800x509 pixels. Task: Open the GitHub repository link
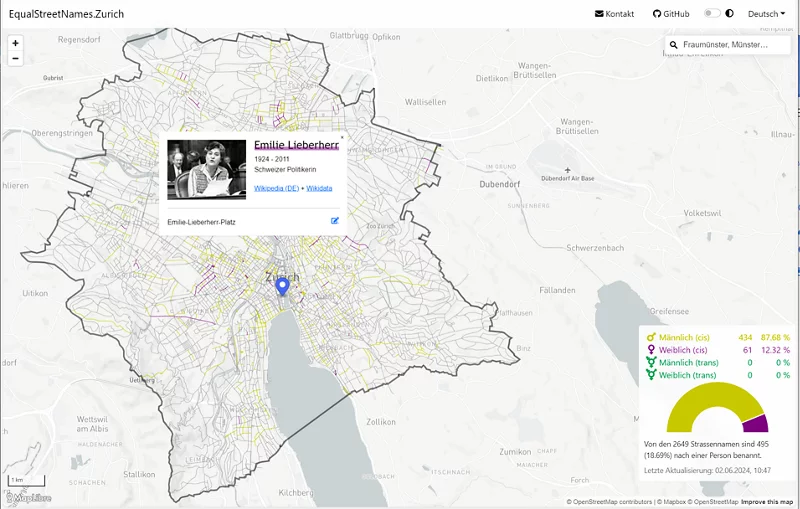point(671,14)
